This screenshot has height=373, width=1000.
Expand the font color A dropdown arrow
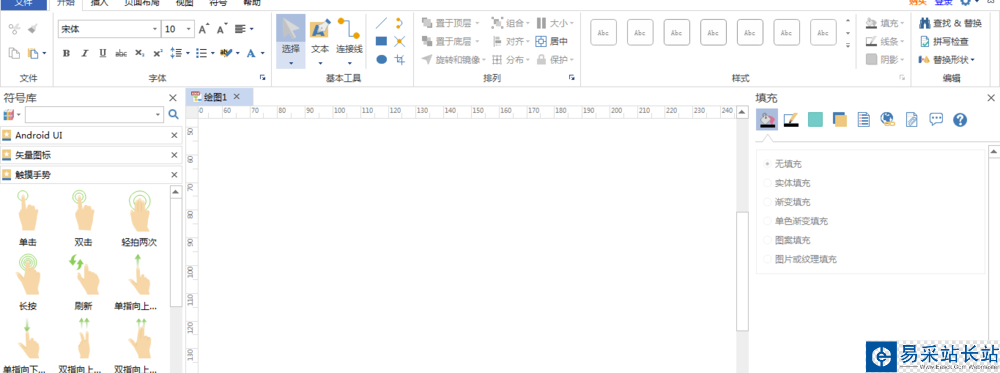[x=263, y=54]
